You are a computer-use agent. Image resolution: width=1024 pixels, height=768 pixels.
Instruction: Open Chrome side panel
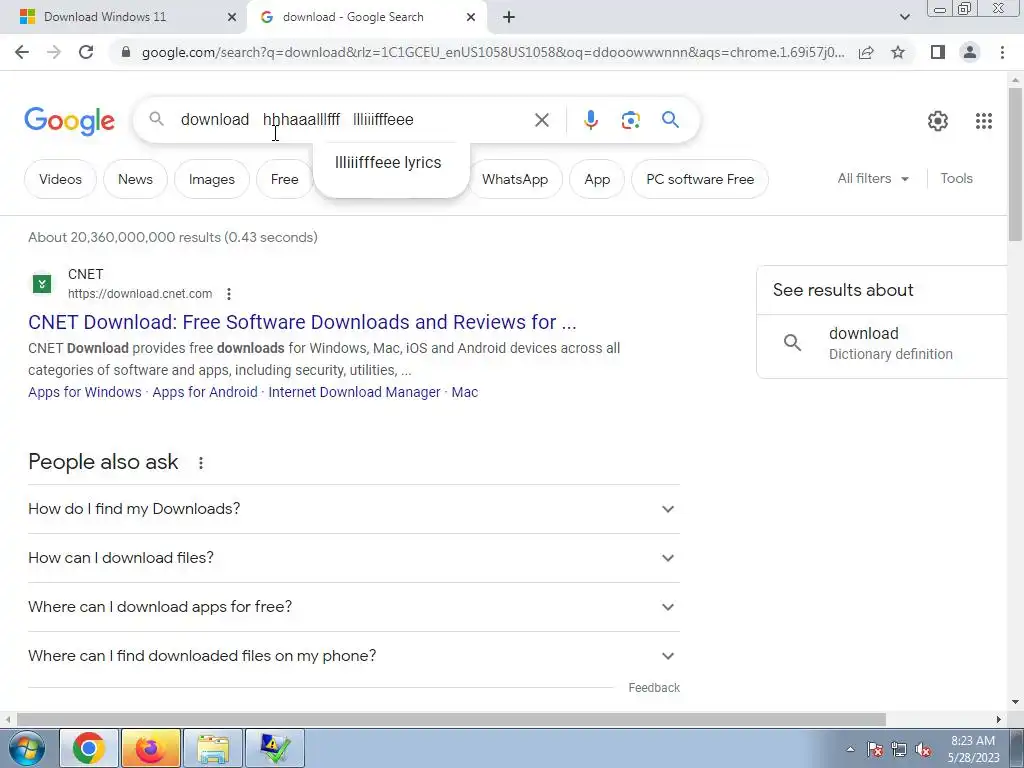point(938,52)
